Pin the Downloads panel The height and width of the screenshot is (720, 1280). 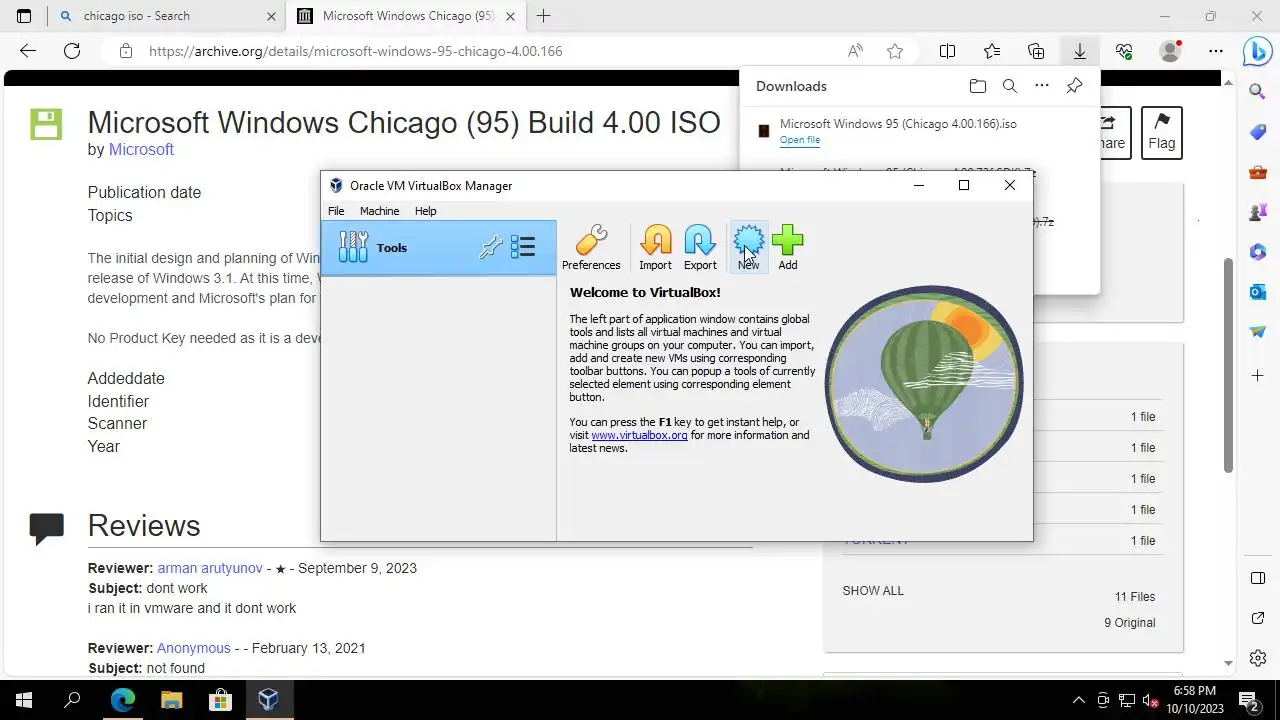(x=1074, y=86)
